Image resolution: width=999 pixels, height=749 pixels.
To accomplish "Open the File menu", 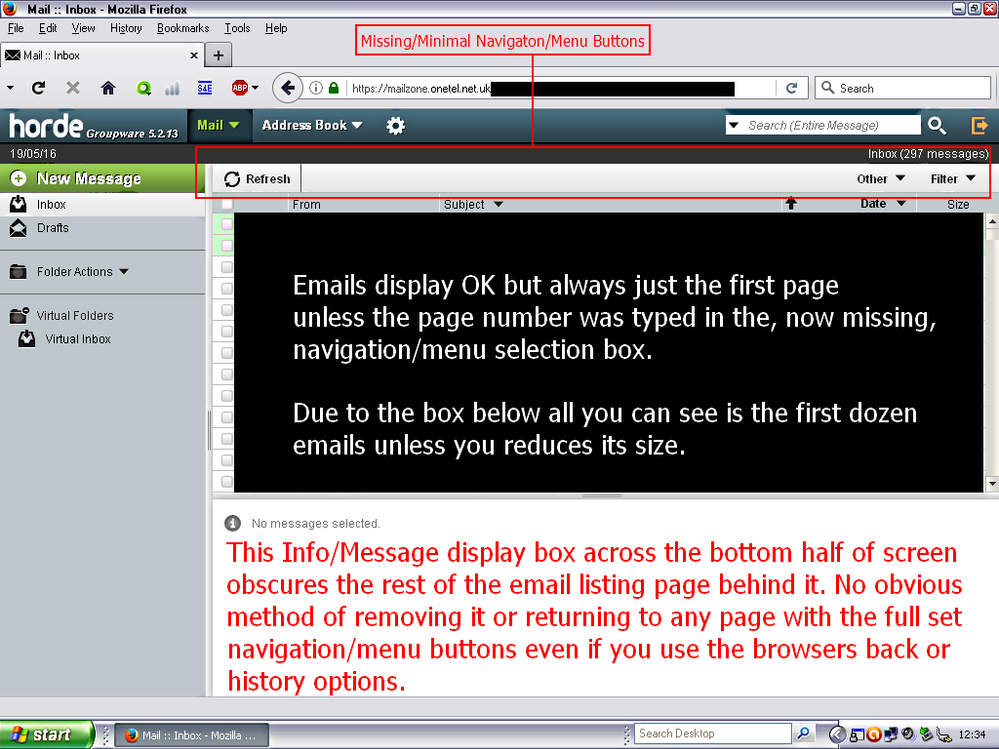I will [16, 28].
